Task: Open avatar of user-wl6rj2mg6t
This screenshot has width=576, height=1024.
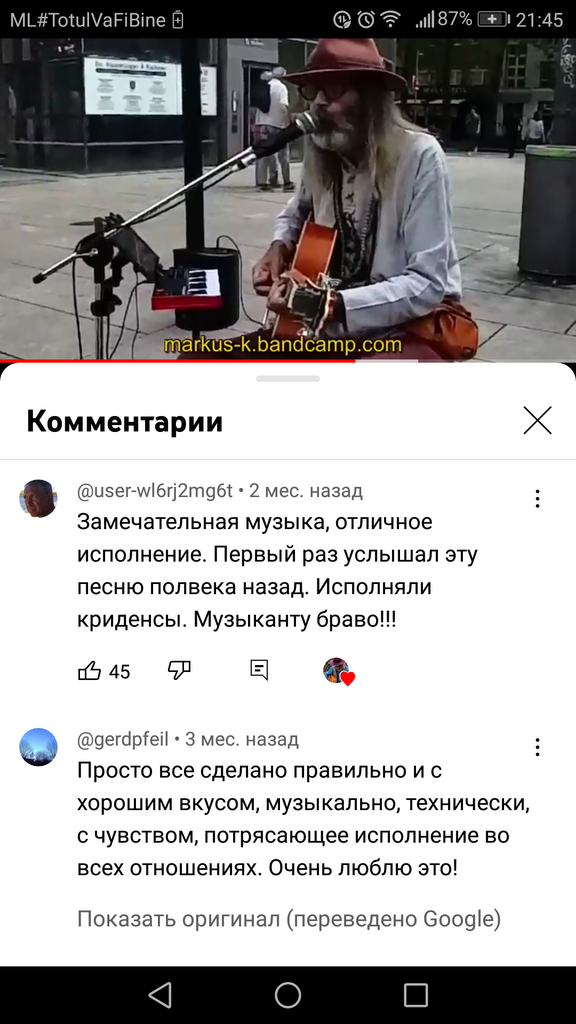Action: point(39,498)
